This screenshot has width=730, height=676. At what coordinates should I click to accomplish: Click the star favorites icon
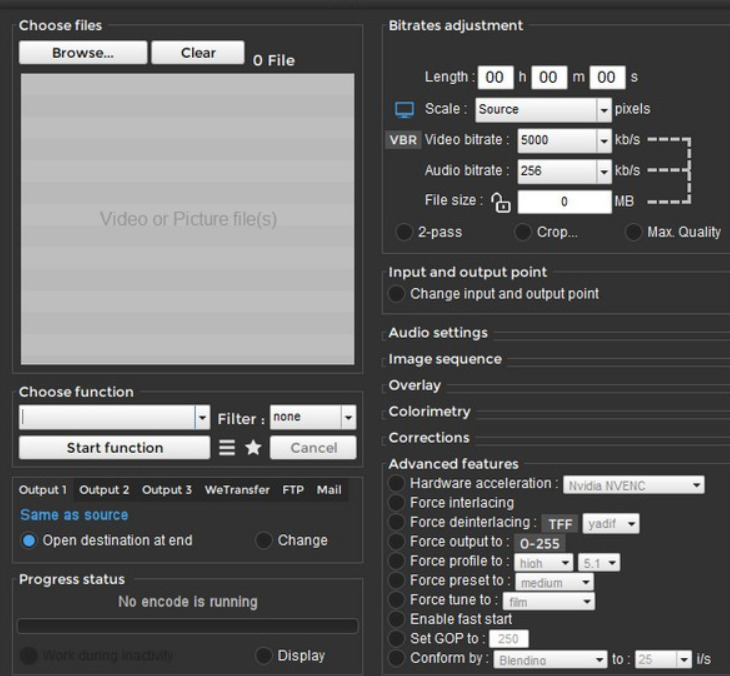[253, 448]
